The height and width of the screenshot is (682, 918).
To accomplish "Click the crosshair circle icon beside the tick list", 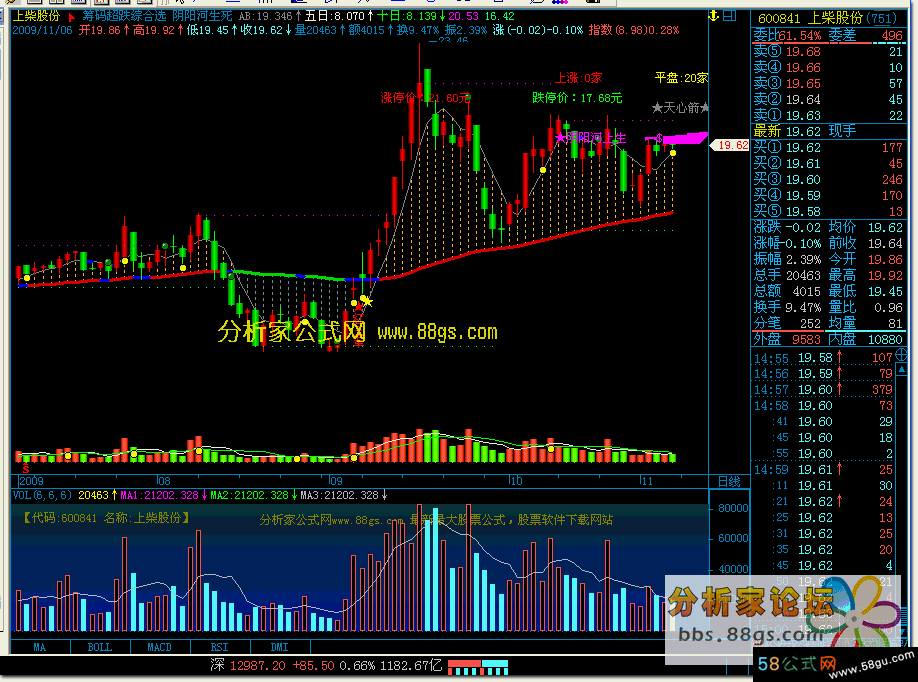I will pos(901,355).
